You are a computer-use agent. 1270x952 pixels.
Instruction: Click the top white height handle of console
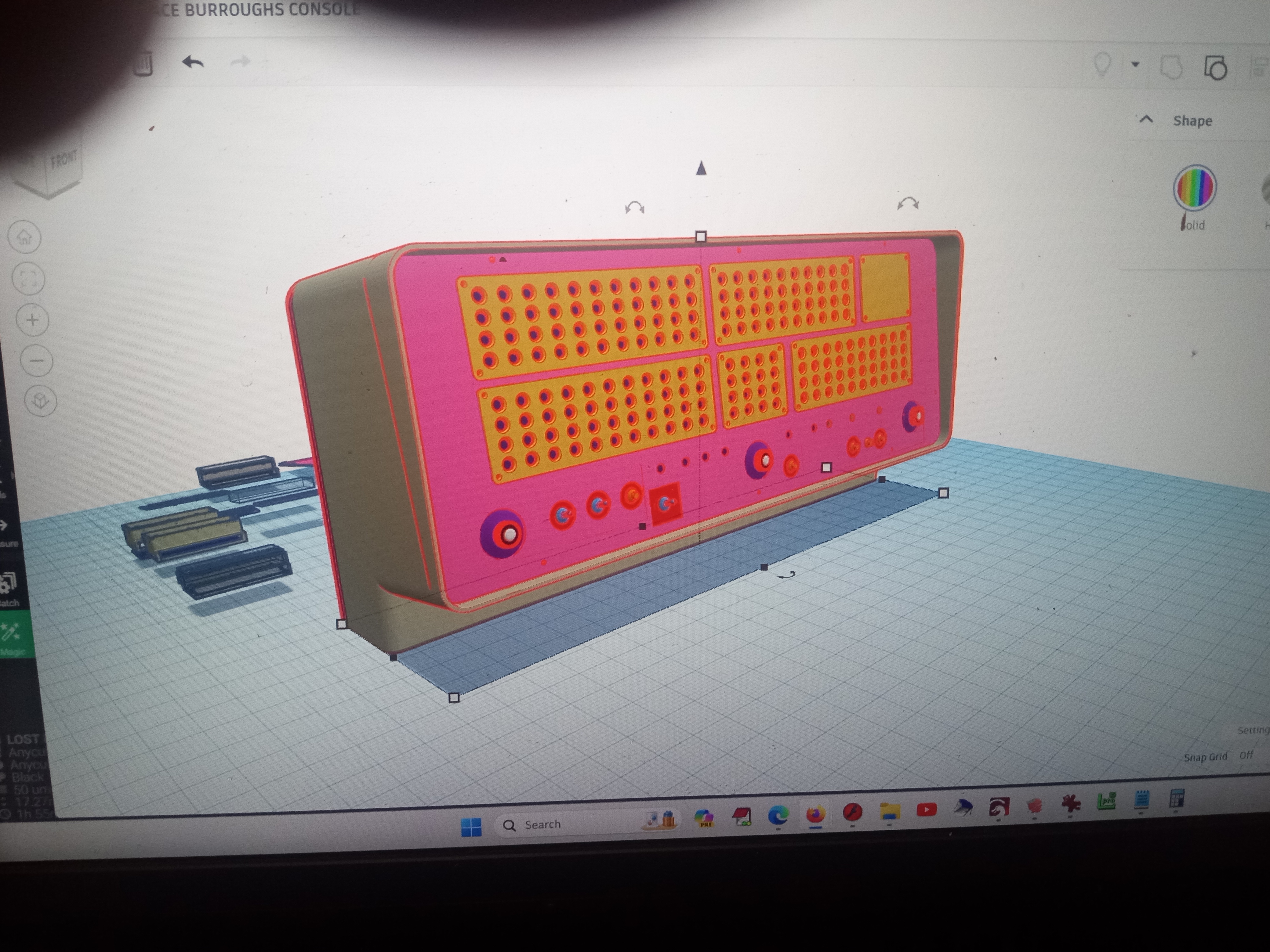700,236
